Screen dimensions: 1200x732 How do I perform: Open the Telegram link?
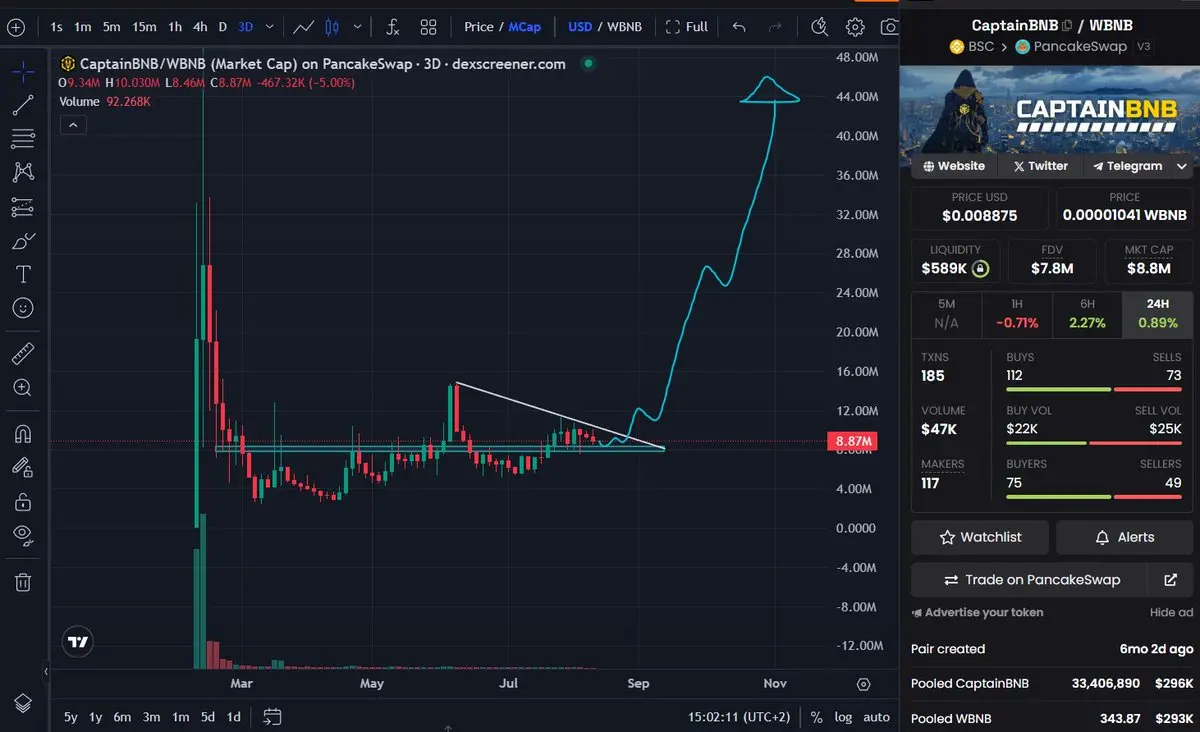[x=1127, y=166]
